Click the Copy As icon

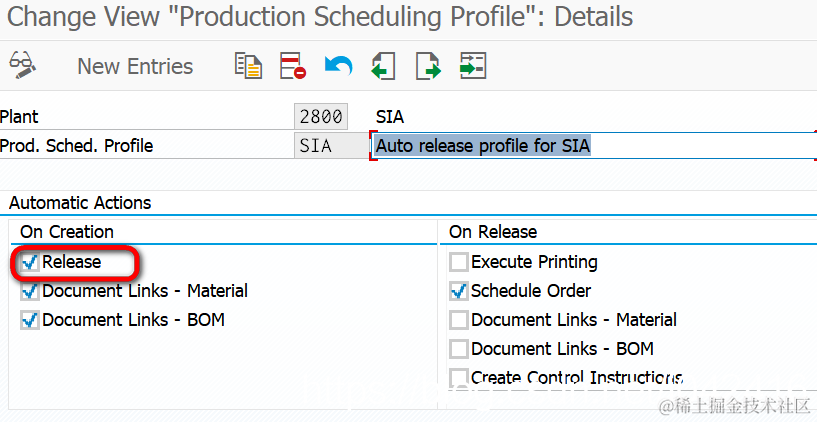(x=248, y=66)
